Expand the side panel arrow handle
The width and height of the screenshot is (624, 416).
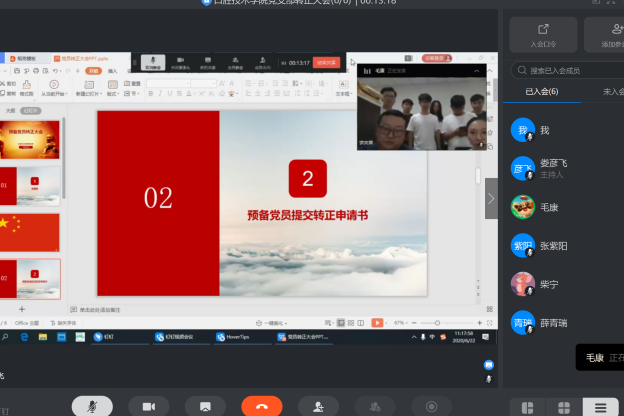[x=491, y=198]
